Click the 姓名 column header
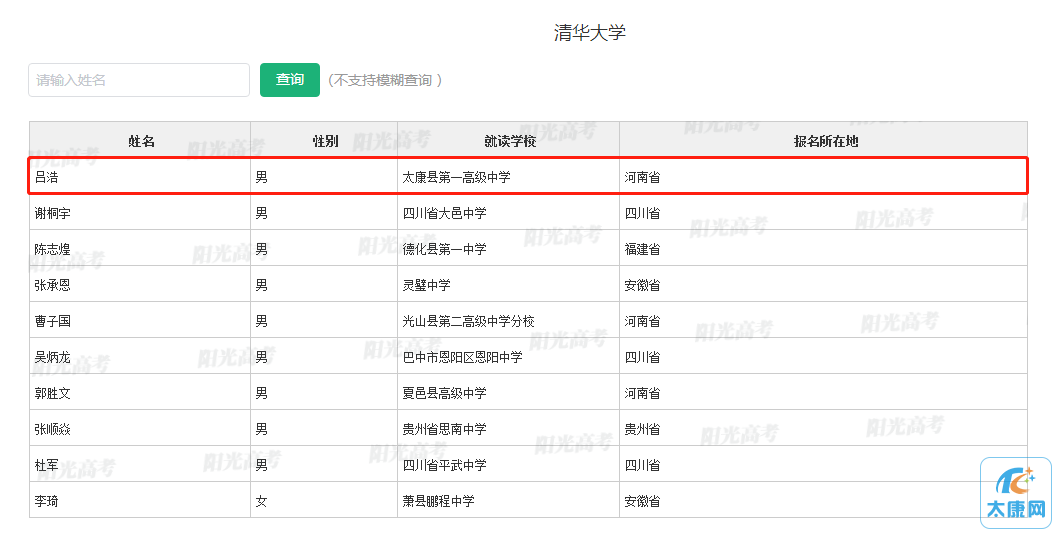Screen dimensions: 1057x534 142,141
